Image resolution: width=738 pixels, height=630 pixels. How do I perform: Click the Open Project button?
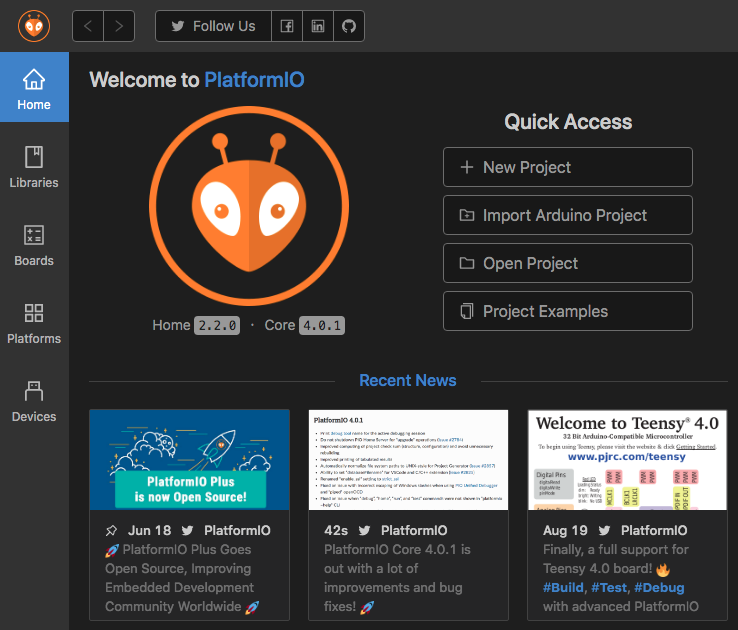pyautogui.click(x=568, y=263)
